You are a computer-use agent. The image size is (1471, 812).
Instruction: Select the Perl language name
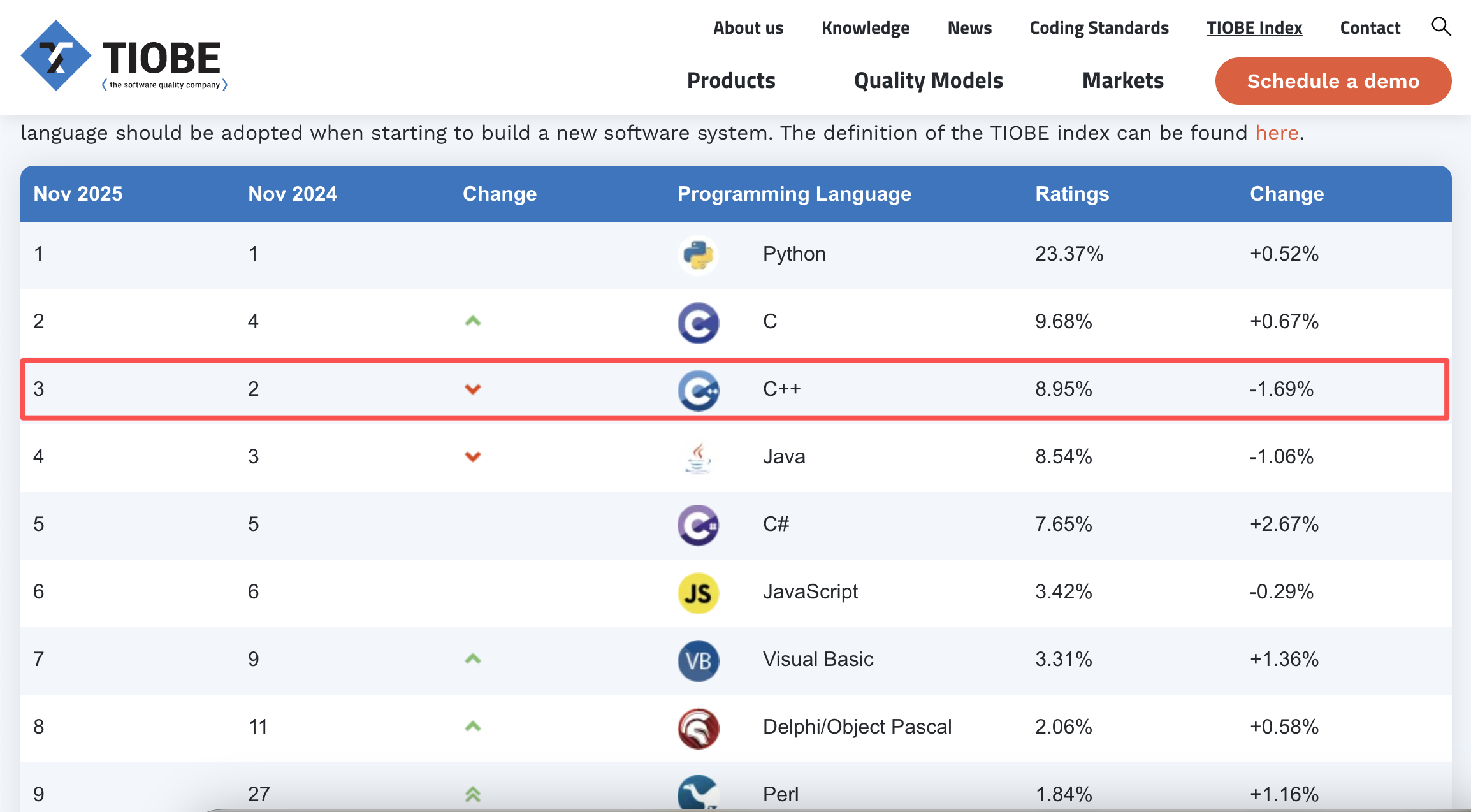781,794
